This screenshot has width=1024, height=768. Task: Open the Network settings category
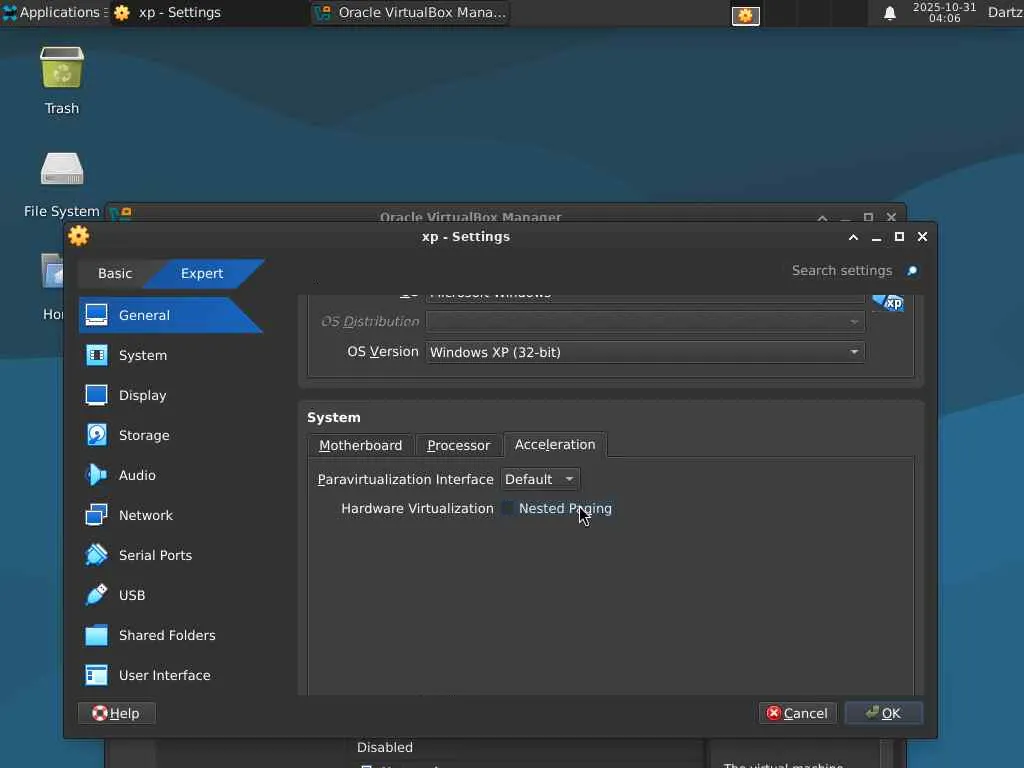click(x=170, y=515)
